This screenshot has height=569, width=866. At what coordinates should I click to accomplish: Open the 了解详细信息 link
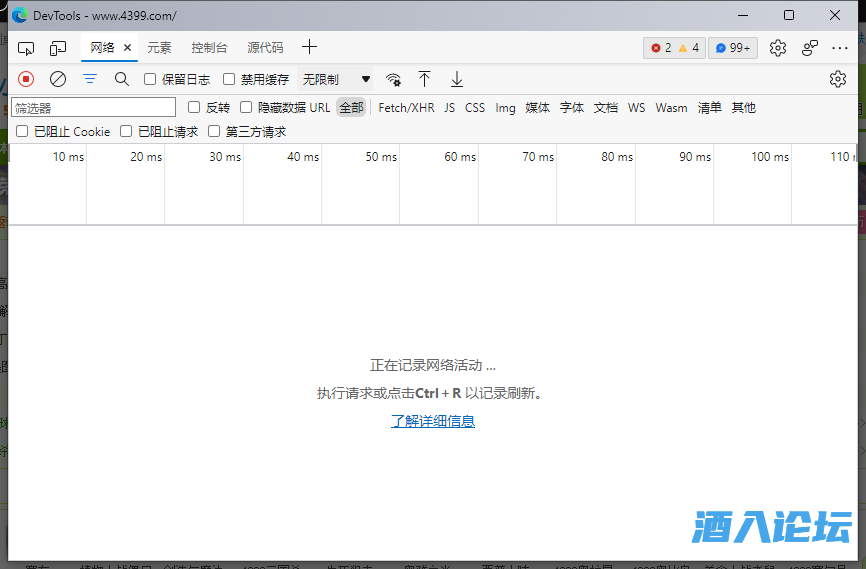tap(433, 421)
